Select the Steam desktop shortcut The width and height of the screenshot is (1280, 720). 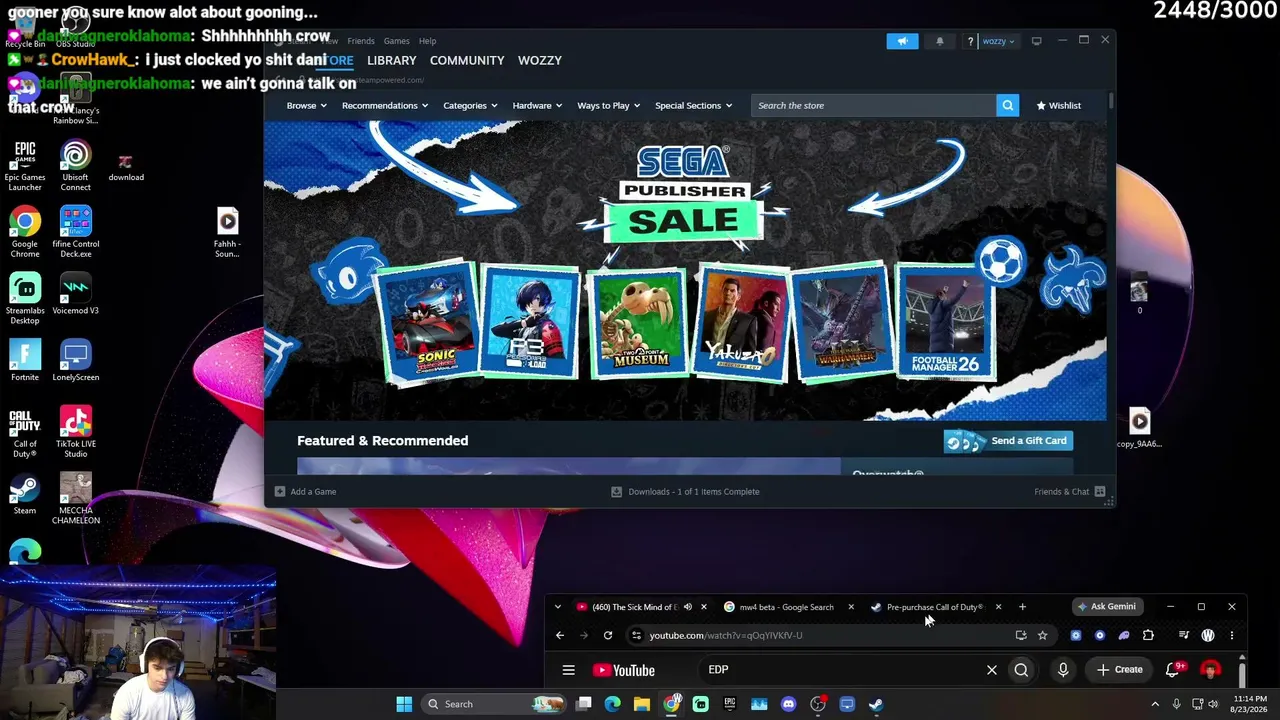click(x=25, y=495)
